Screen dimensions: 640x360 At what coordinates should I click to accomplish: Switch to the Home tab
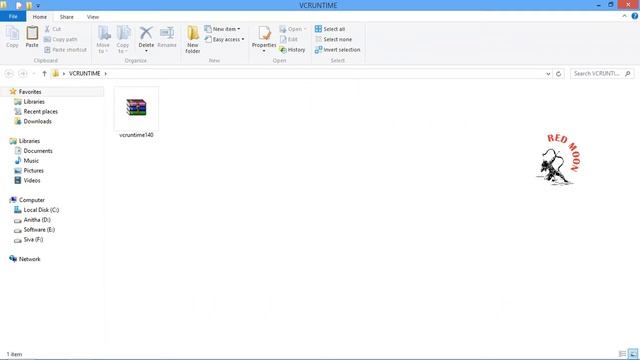coord(40,17)
